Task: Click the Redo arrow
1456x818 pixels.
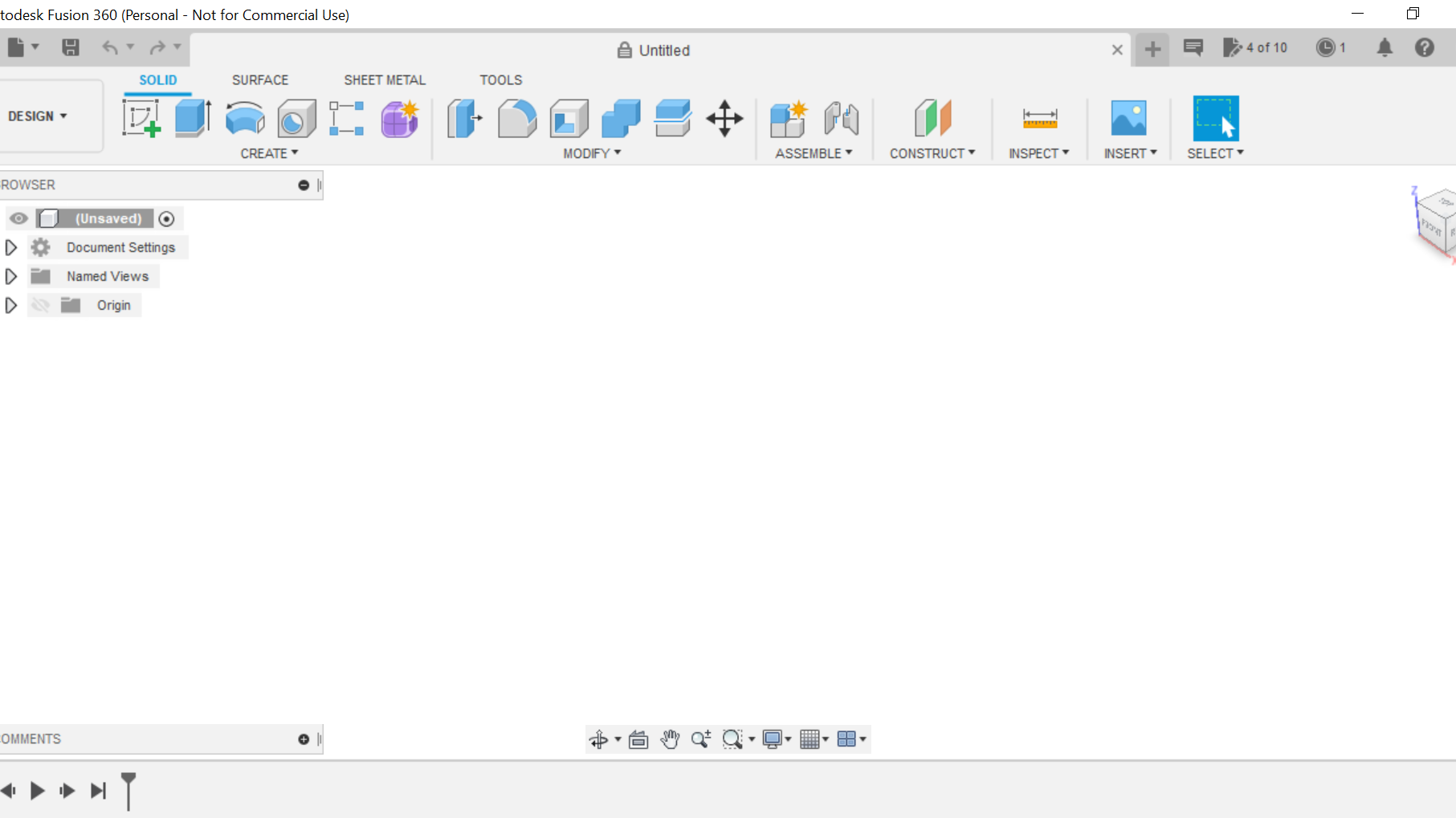Action: 157,47
